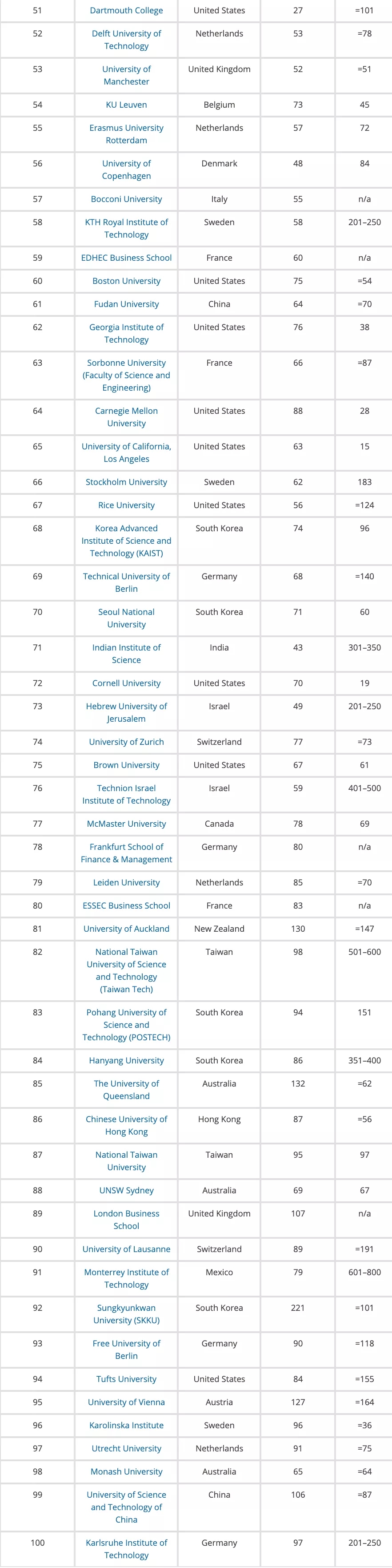Open the UNSW Sydney link
392x1568 pixels.
pyautogui.click(x=126, y=1190)
